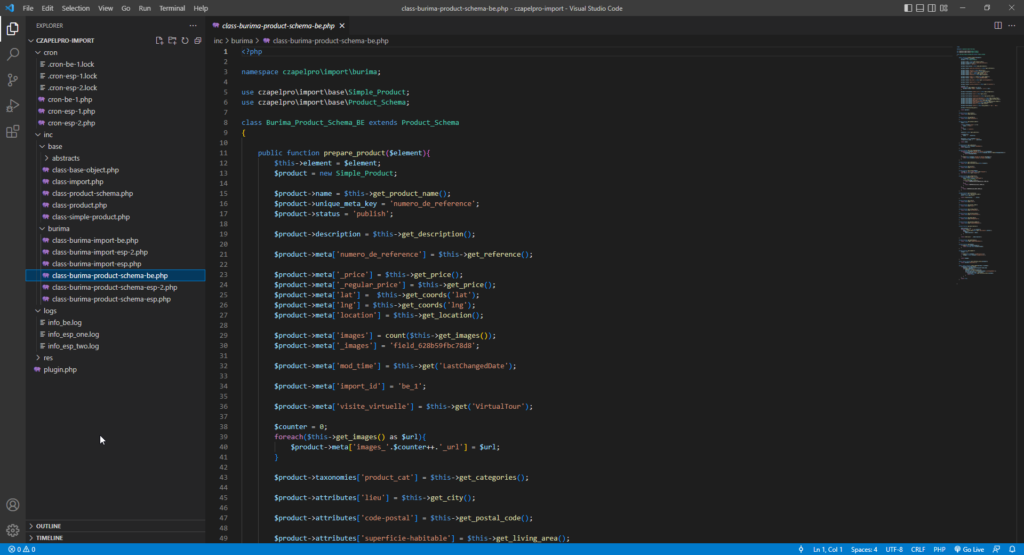Open the File menu

pos(28,8)
